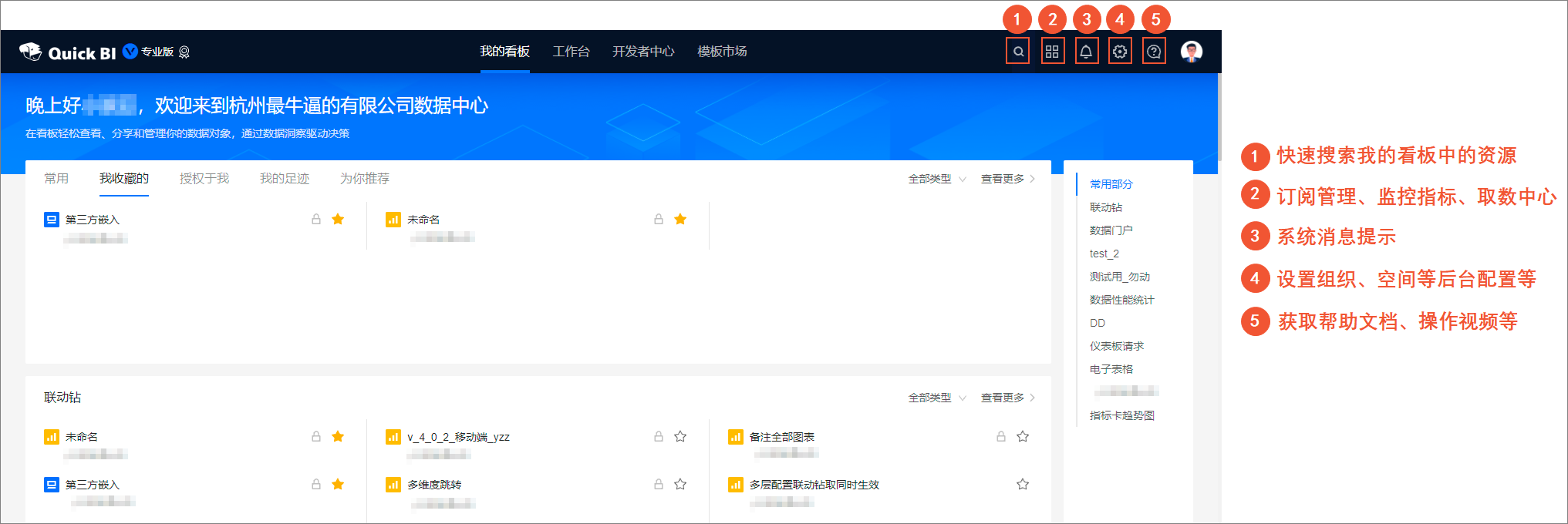The height and width of the screenshot is (524, 1568).
Task: Open v_4_0_2_移动端_yzz dashboard
Action: click(459, 437)
